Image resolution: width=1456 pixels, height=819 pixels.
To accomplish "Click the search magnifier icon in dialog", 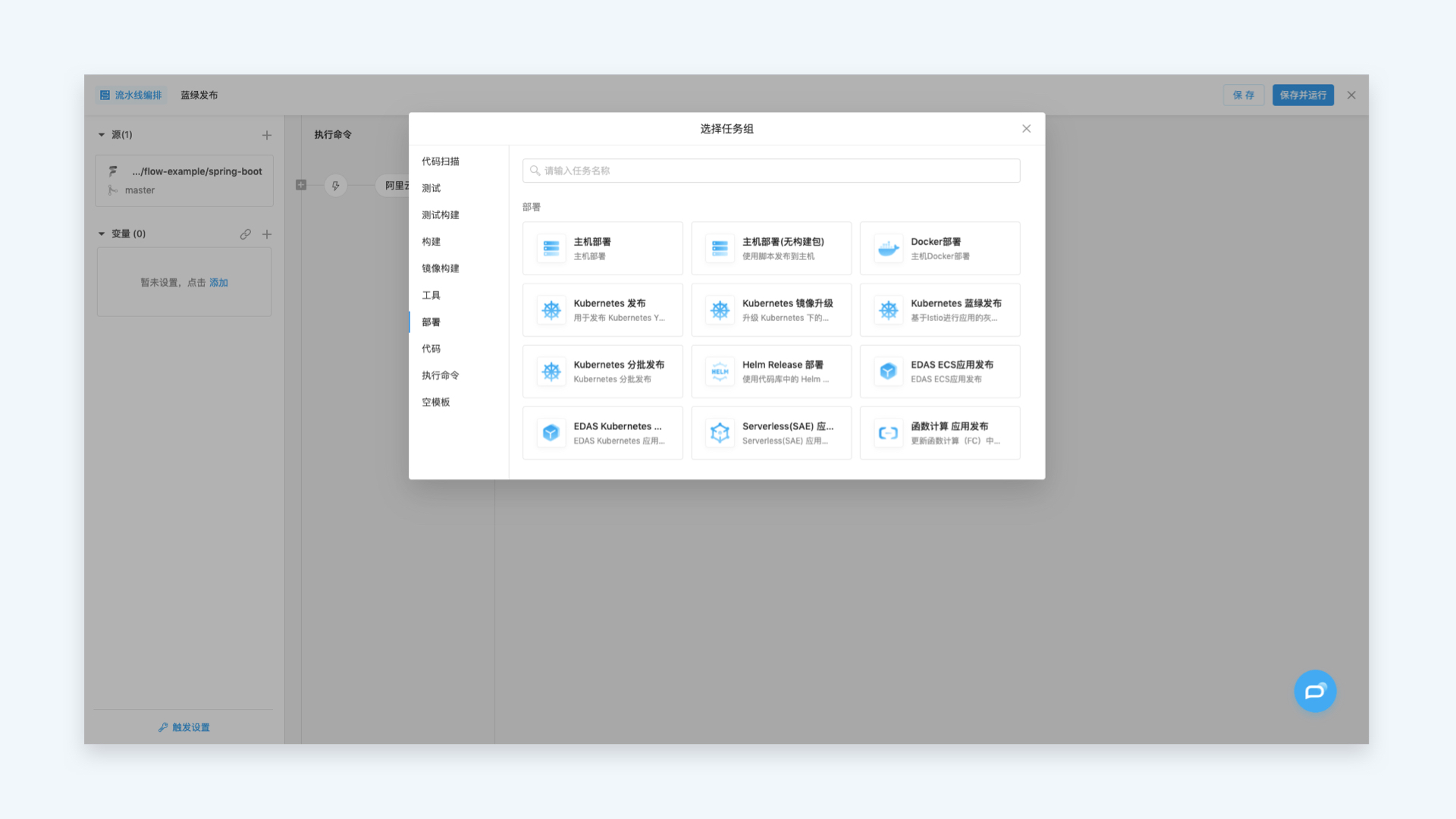I will tap(535, 171).
